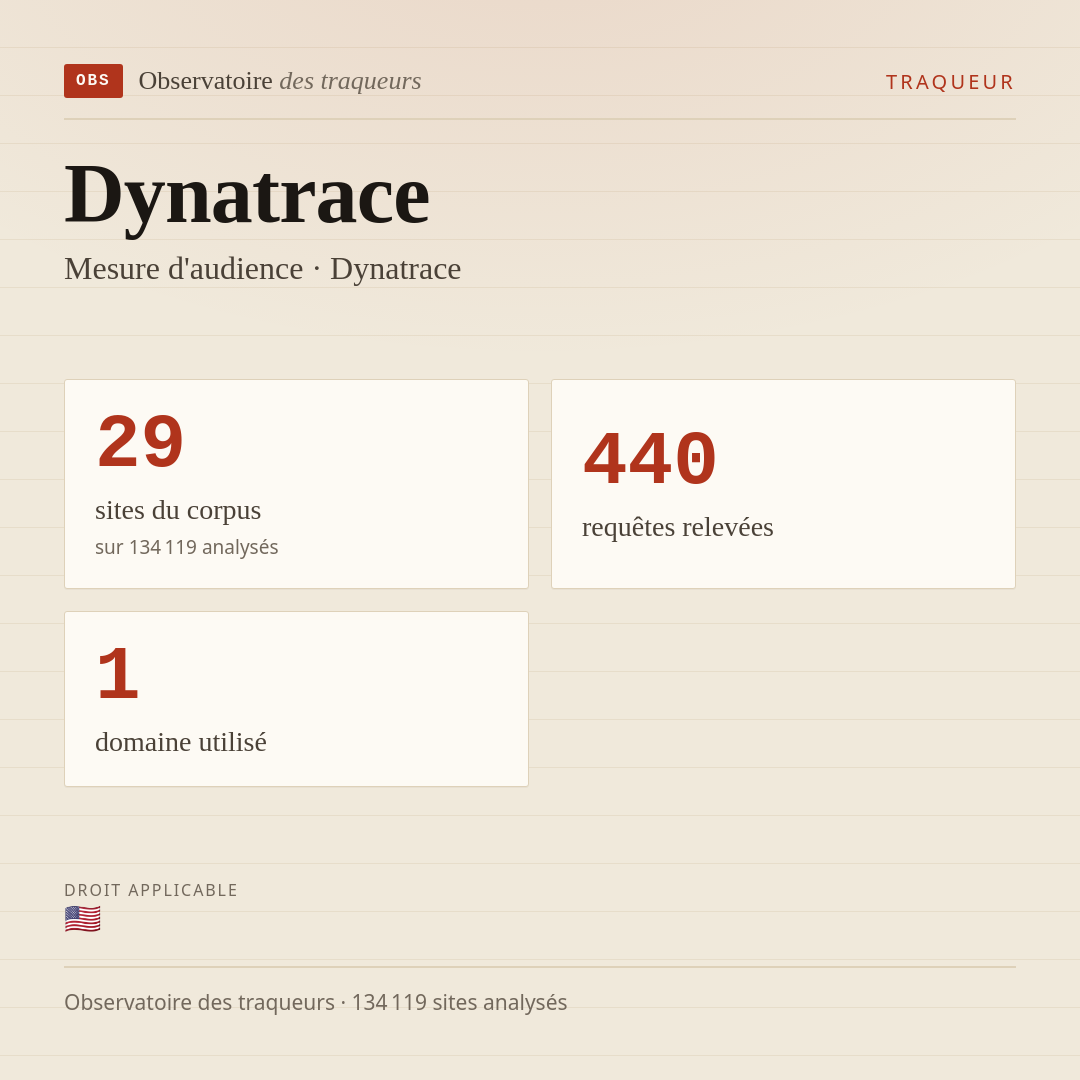Click the "sites du corpus" label
Viewport: 1080px width, 1080px height.
(x=178, y=510)
